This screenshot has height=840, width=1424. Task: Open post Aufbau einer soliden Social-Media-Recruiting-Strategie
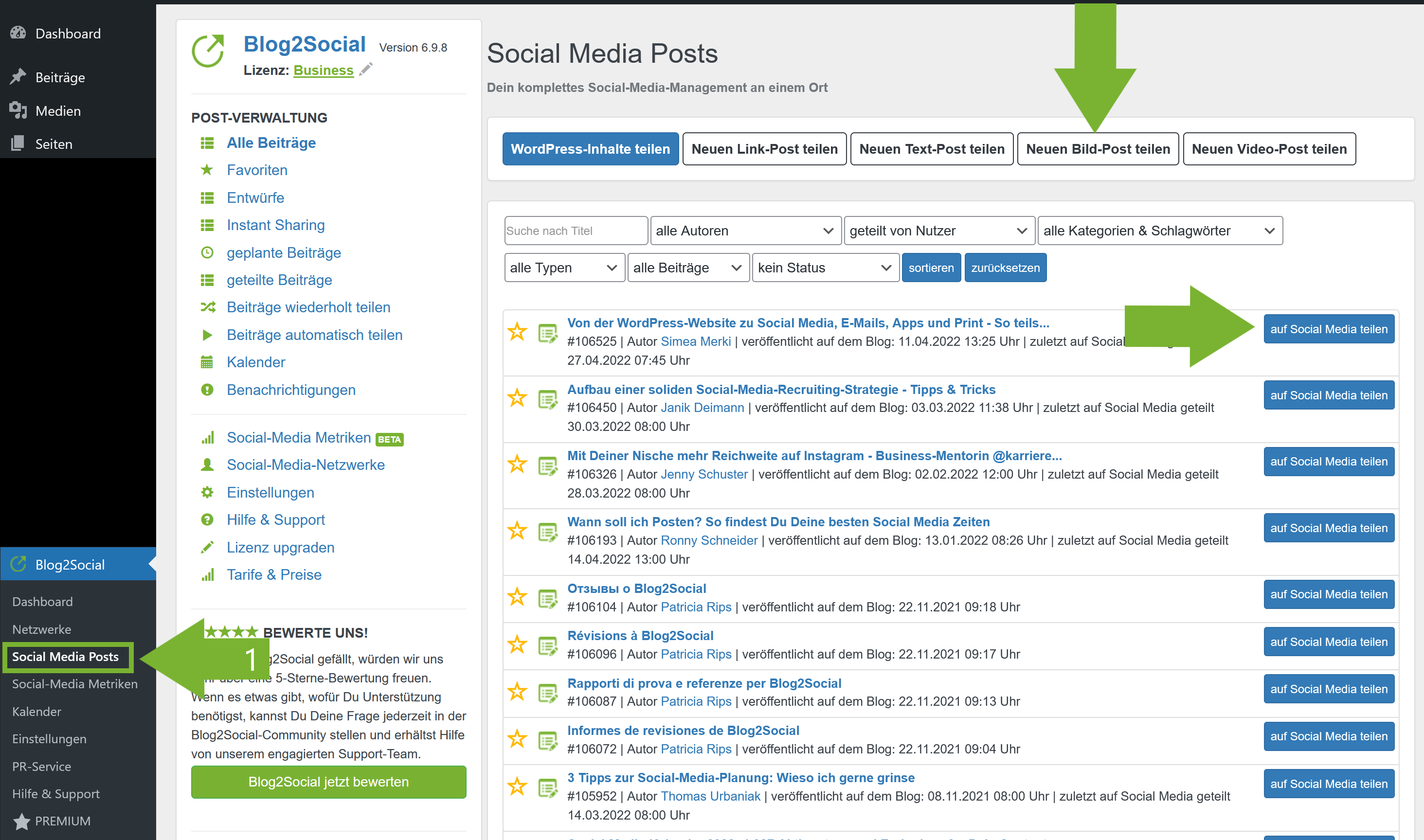point(781,390)
